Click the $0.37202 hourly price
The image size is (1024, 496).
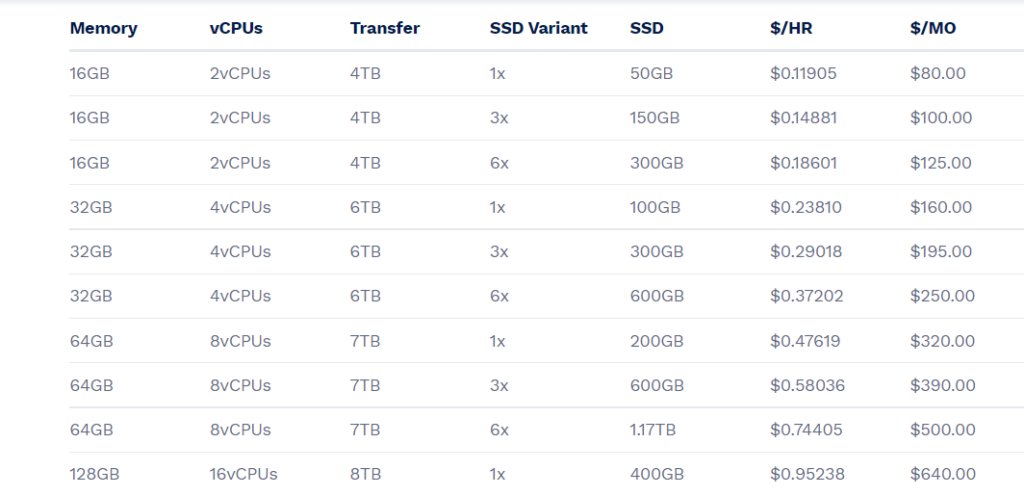pos(807,296)
